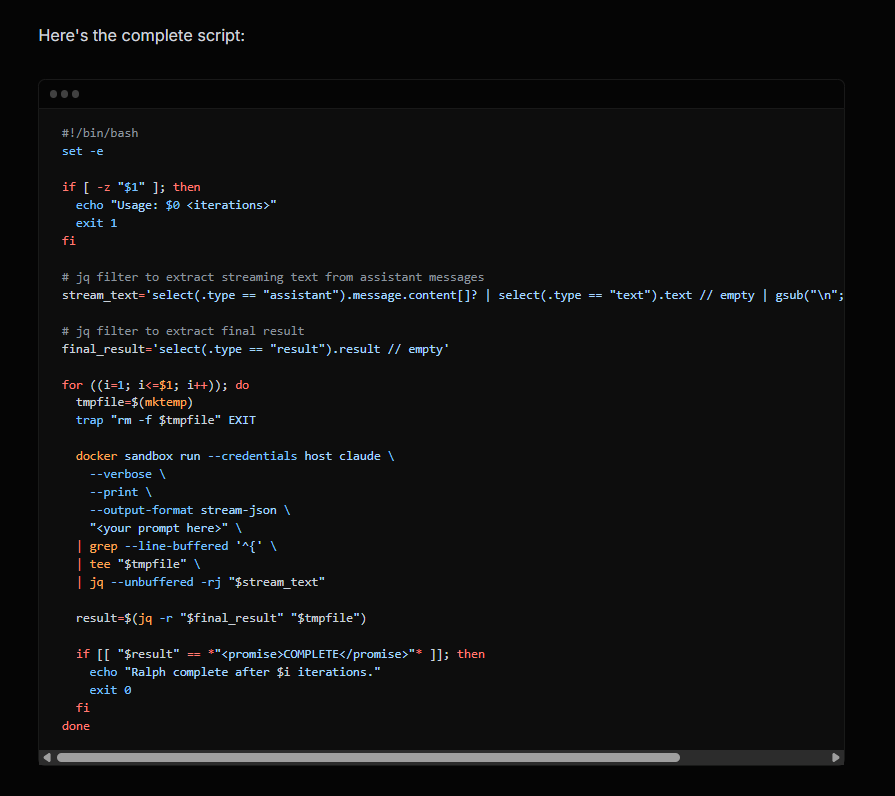The height and width of the screenshot is (796, 895).
Task: Click the scrollbar's left arrow
Action: [x=46, y=757]
